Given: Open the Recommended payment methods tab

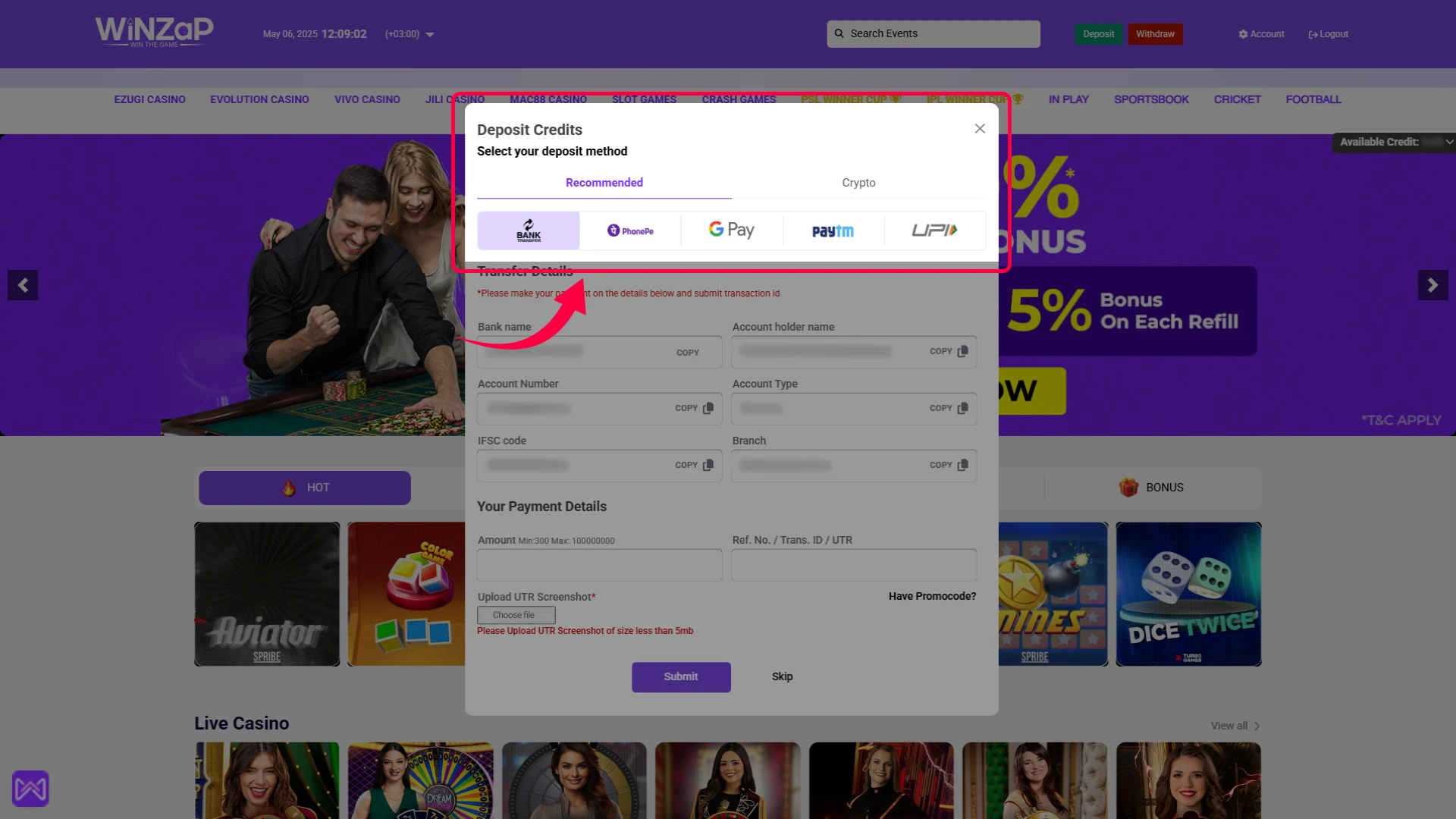Looking at the screenshot, I should (x=604, y=182).
